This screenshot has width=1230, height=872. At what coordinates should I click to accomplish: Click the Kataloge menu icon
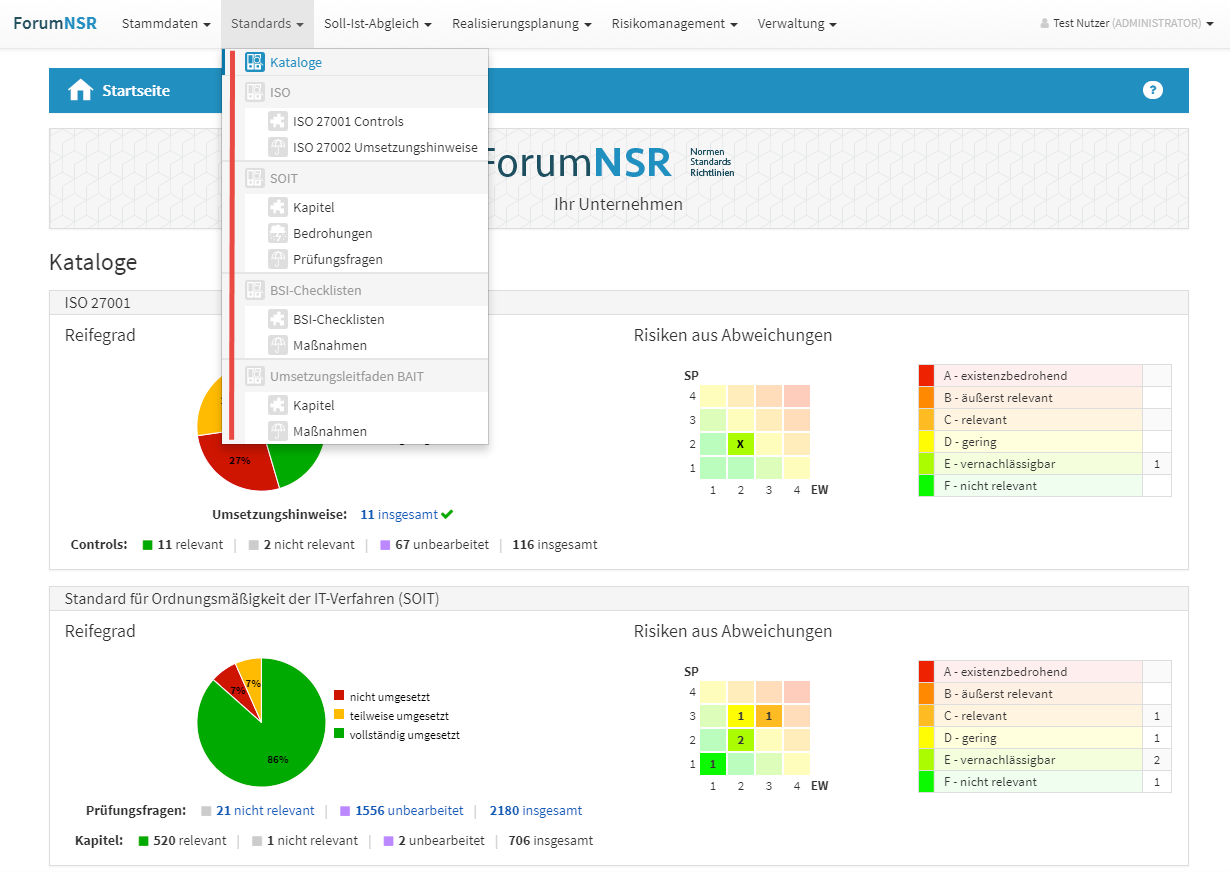click(x=255, y=62)
